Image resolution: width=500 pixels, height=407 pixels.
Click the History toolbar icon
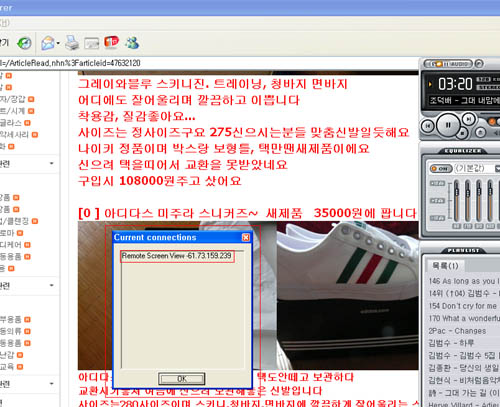tap(24, 43)
